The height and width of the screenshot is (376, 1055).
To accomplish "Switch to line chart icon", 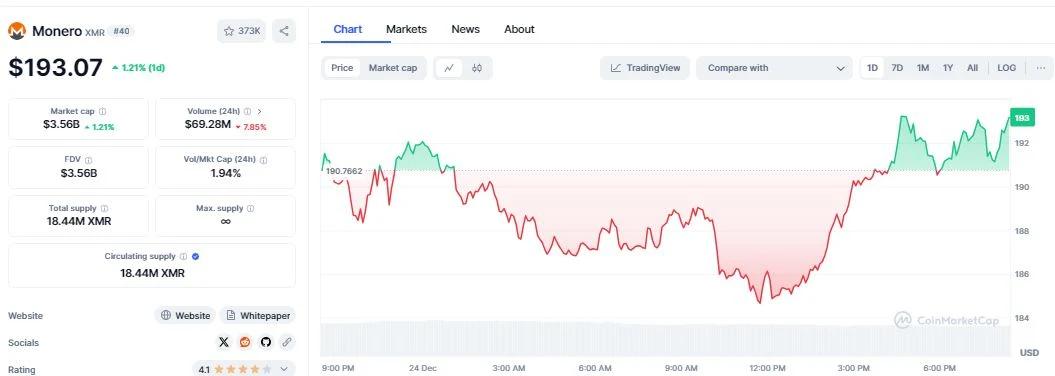I will tap(449, 68).
